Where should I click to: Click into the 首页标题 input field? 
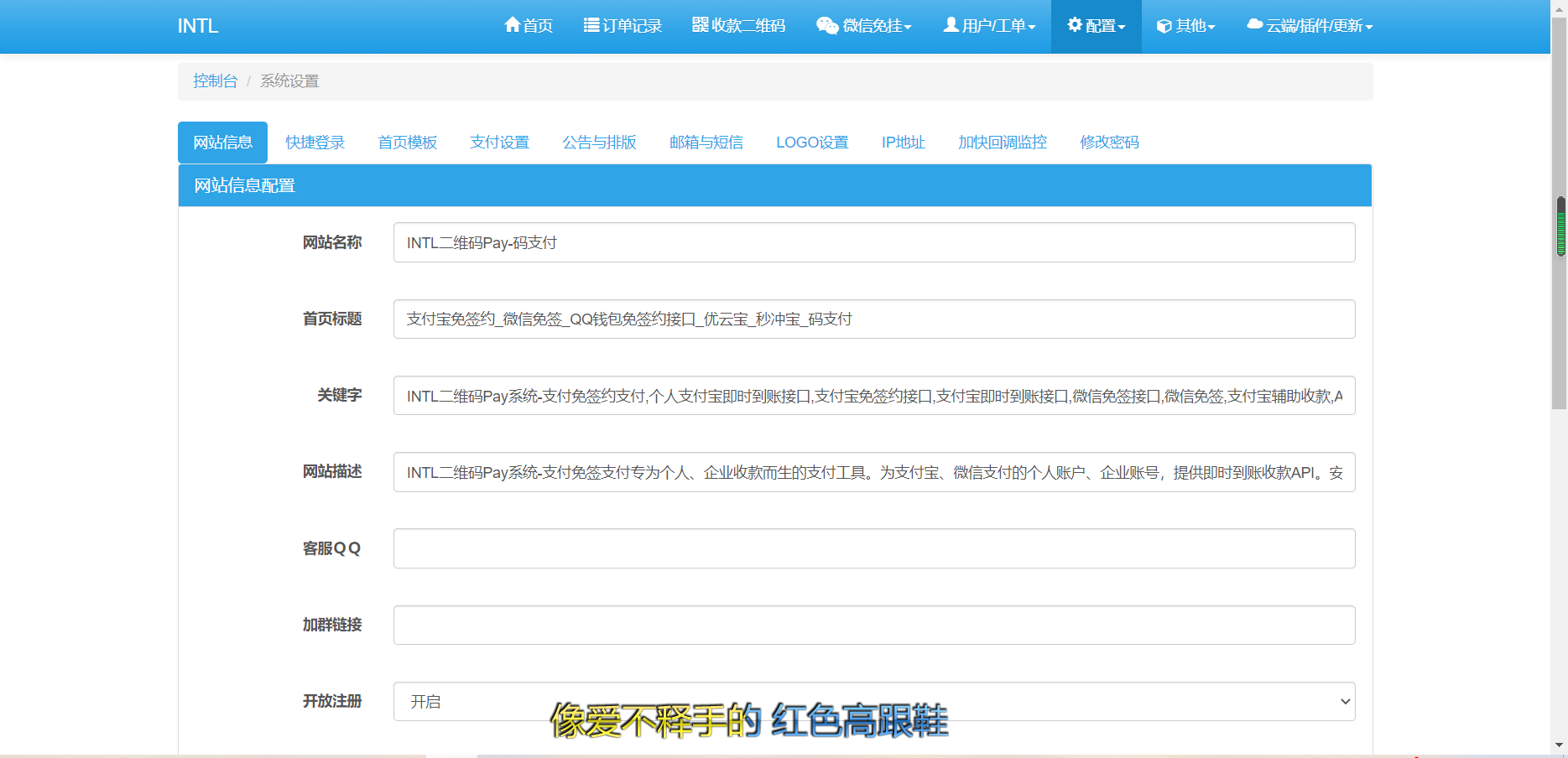point(874,319)
